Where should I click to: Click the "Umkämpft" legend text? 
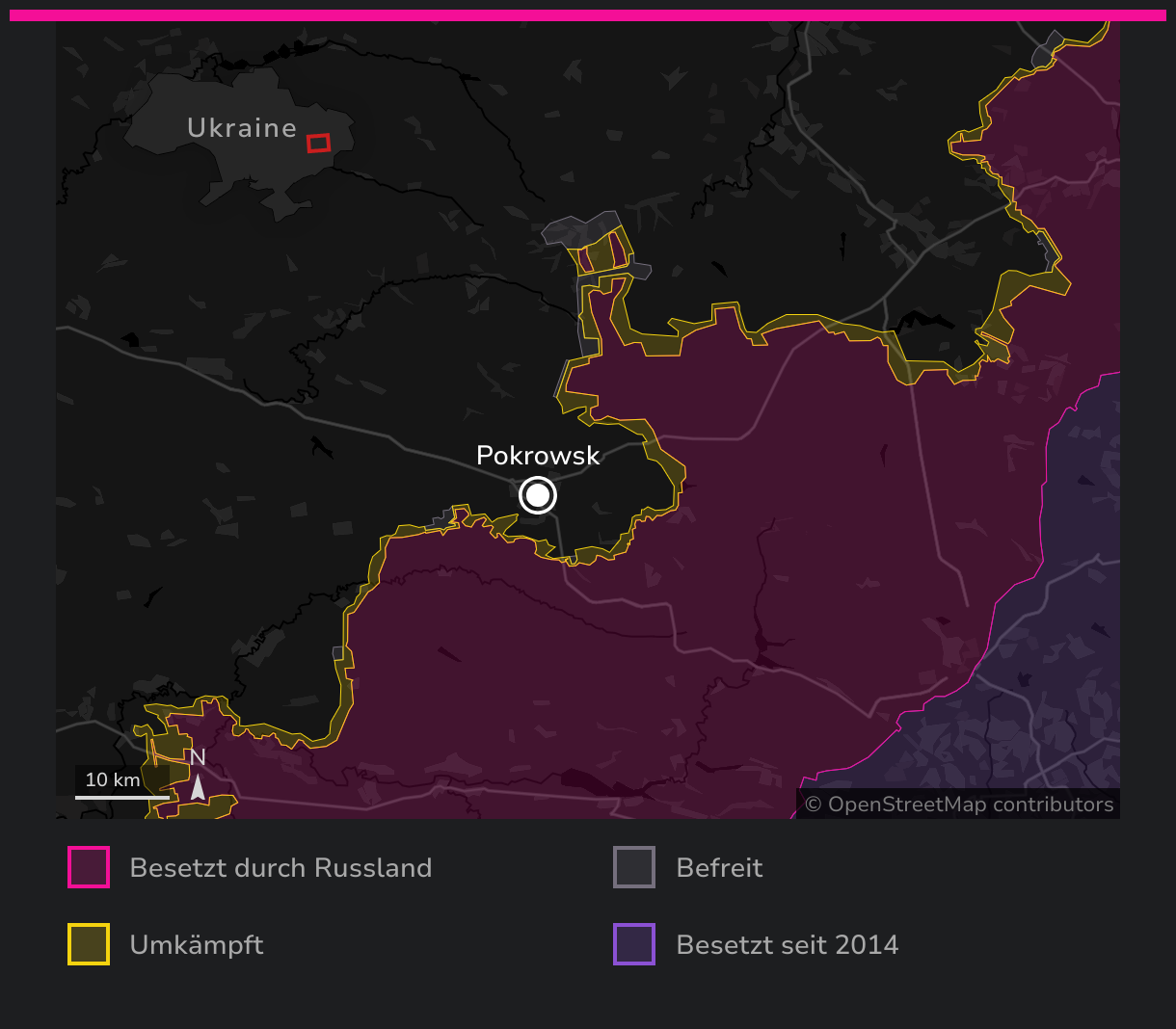197,945
